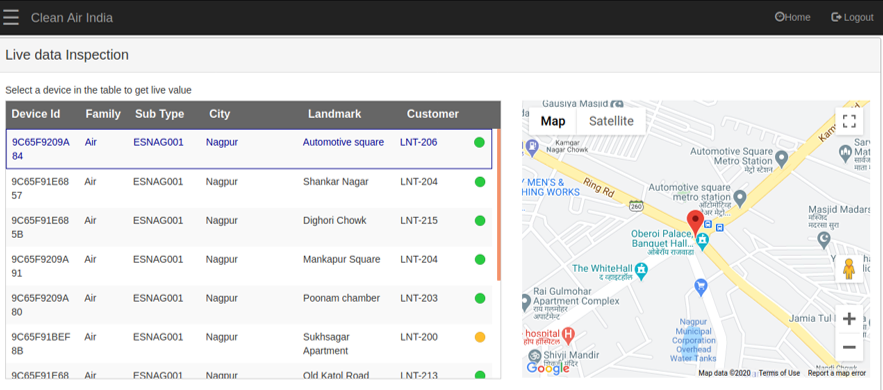Open the map Terms of Use link
This screenshot has width=883, height=390.
[x=779, y=373]
